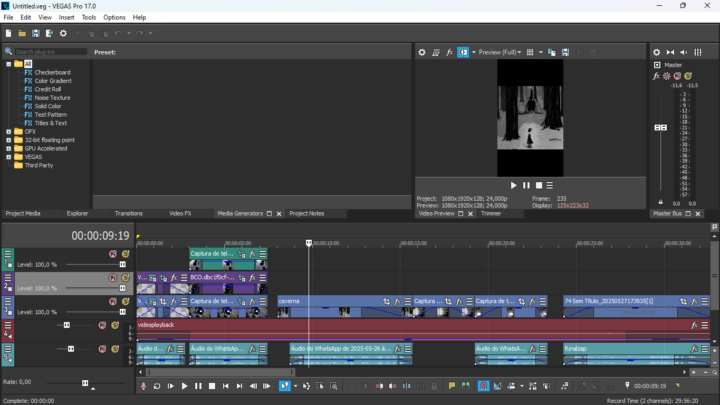Toggle loop playback in transport bar
Viewport: 720px width, 405px height.
click(157, 386)
